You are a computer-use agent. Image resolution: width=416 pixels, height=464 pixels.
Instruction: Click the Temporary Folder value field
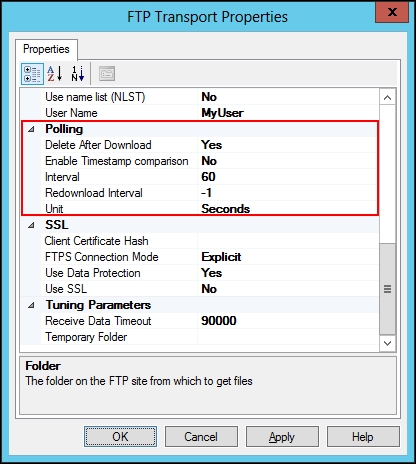(288, 337)
